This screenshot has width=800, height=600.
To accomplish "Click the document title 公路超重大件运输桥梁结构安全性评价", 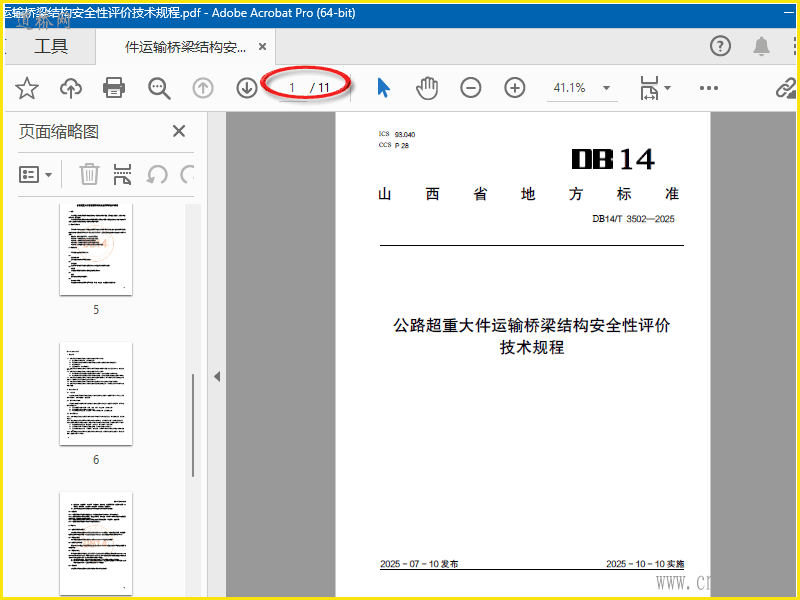I will pyautogui.click(x=531, y=325).
